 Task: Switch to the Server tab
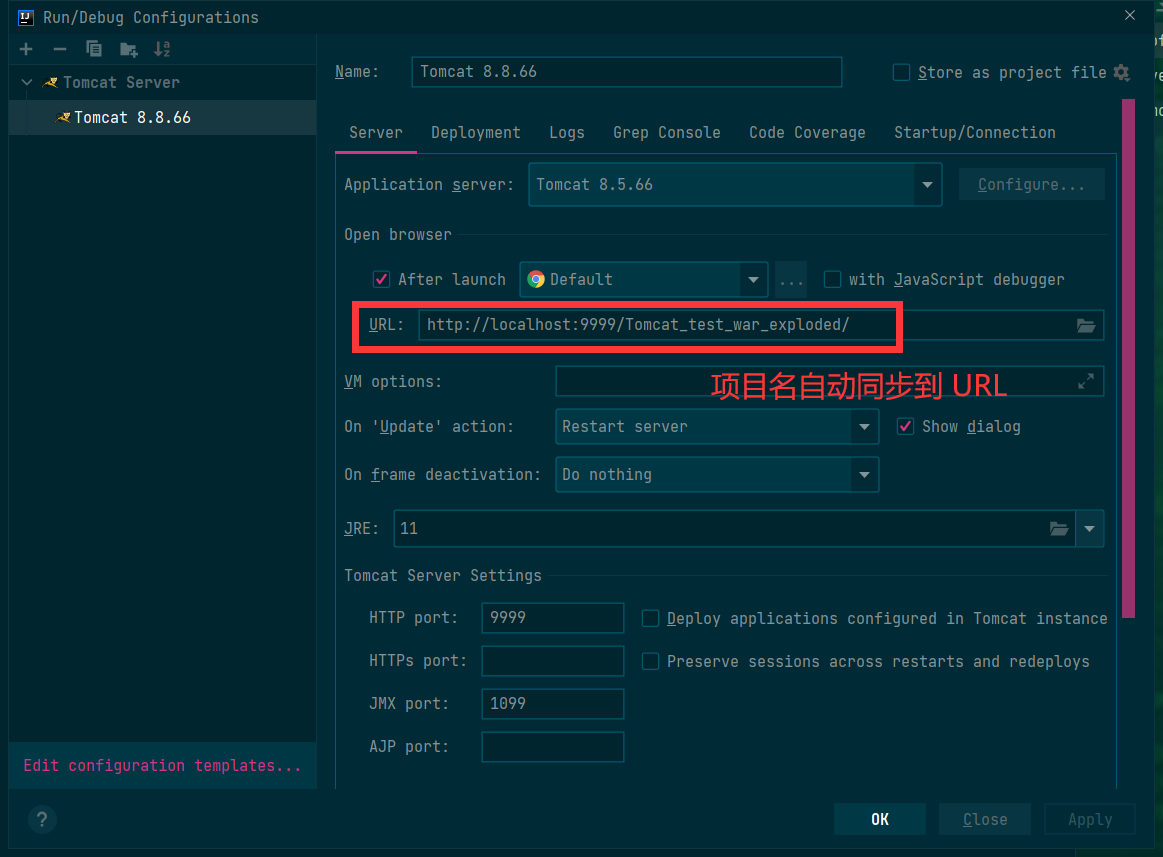point(376,133)
